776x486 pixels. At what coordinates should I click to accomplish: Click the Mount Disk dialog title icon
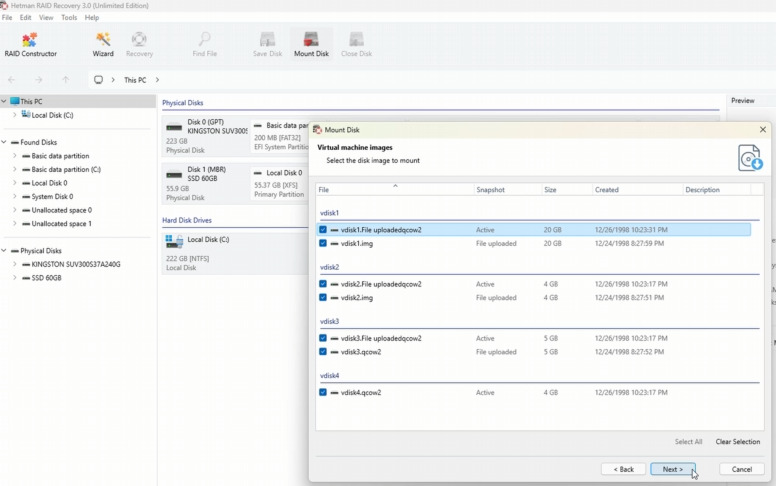(317, 130)
